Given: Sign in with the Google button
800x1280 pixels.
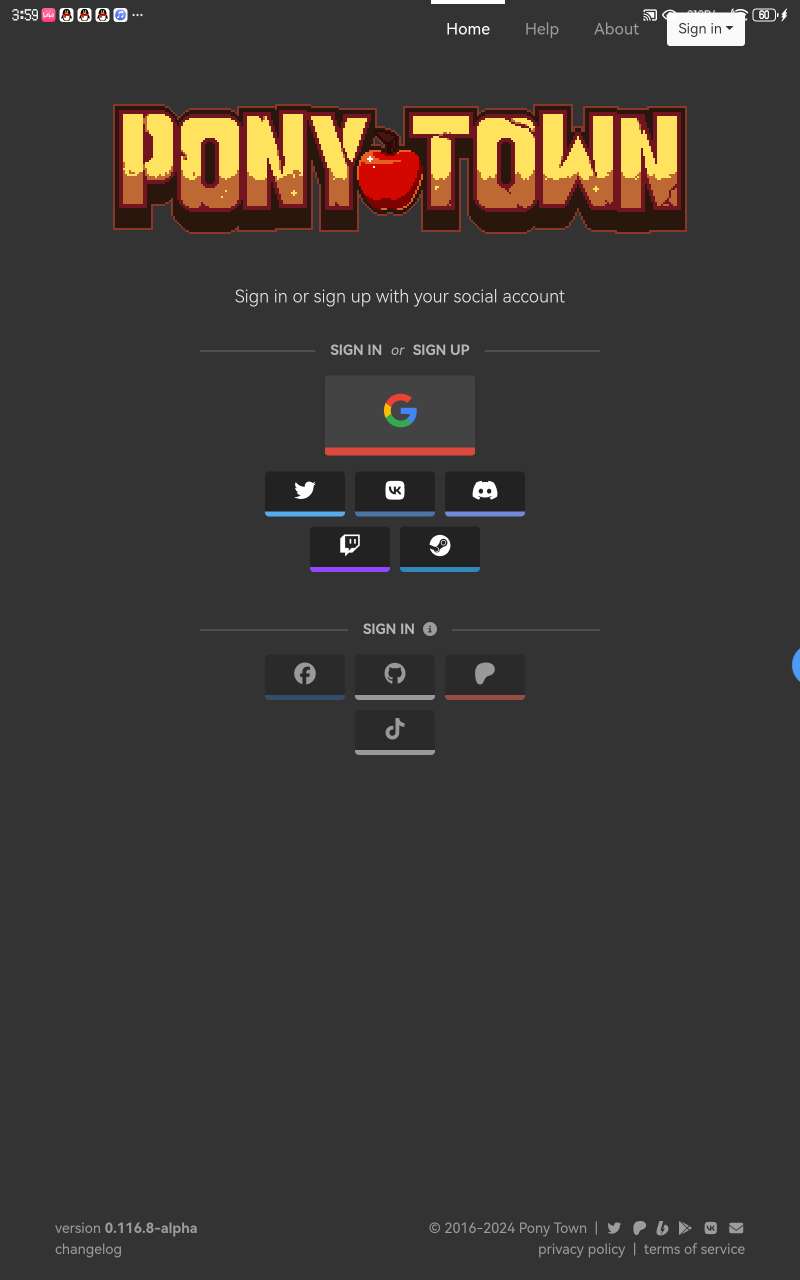Looking at the screenshot, I should (400, 415).
